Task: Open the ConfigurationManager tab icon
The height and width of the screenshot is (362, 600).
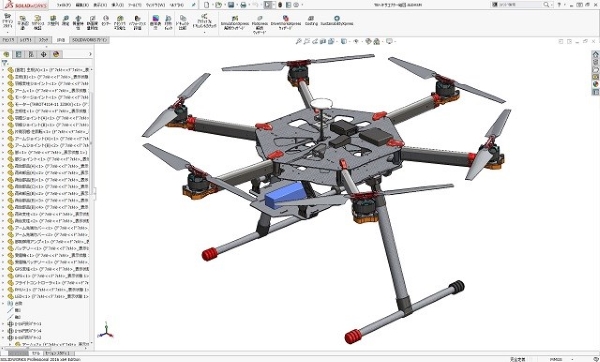Action: (31, 54)
